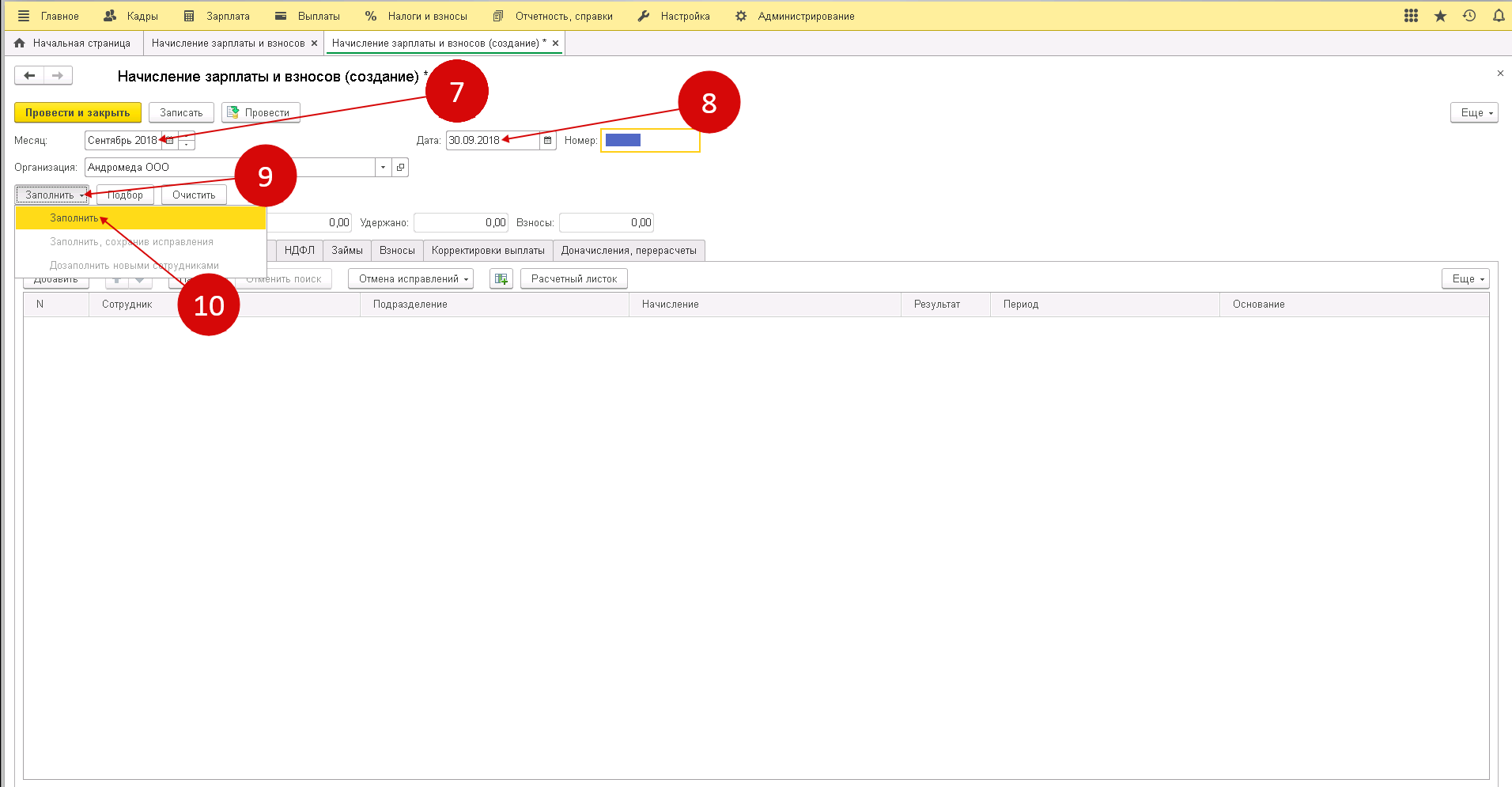Open Favorites with the star icon

tap(1440, 16)
